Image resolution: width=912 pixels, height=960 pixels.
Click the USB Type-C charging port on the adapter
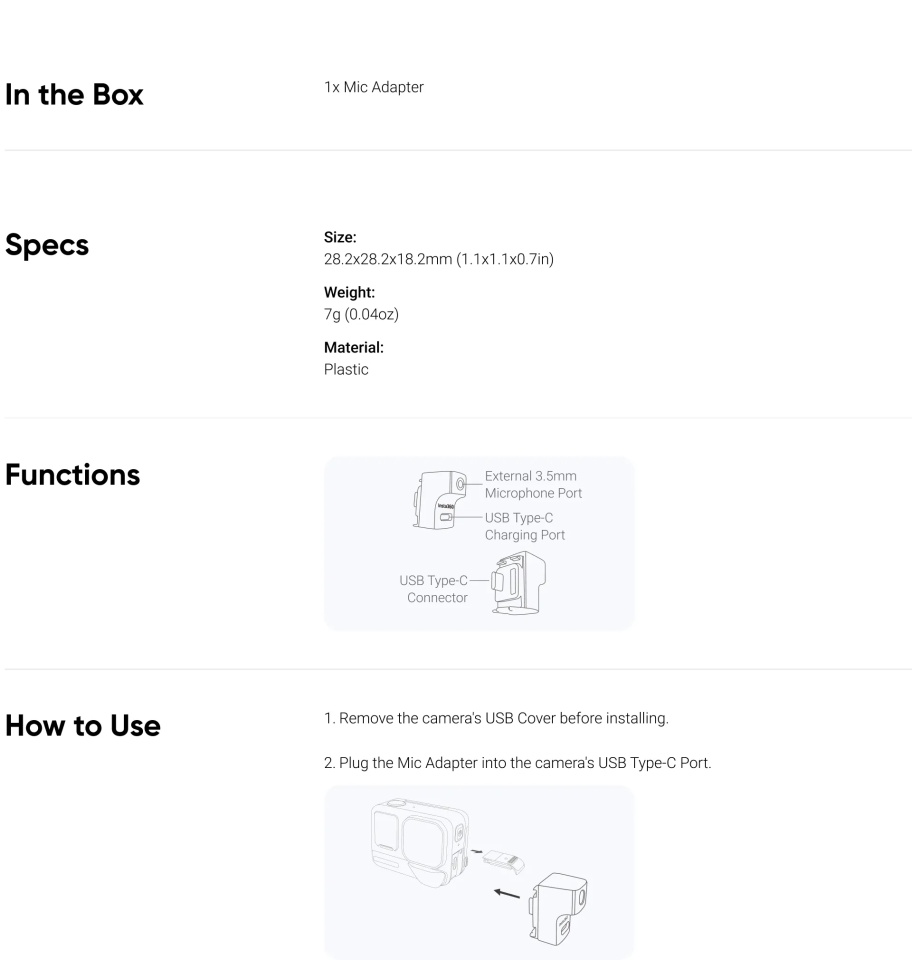pyautogui.click(x=446, y=517)
